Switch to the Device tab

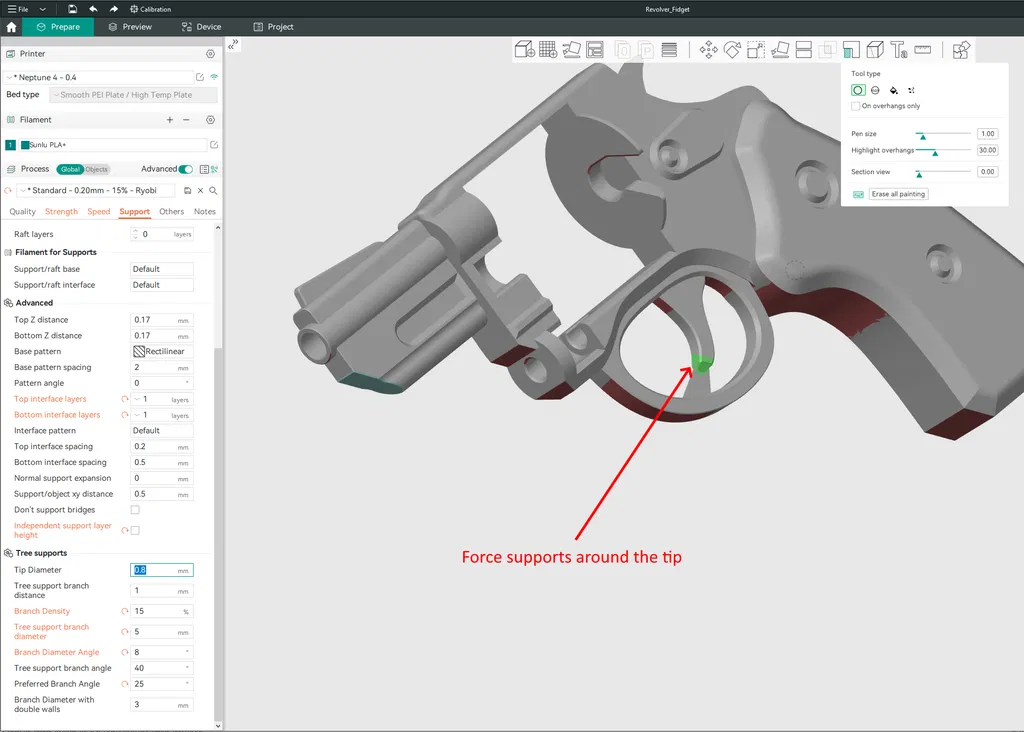[201, 27]
